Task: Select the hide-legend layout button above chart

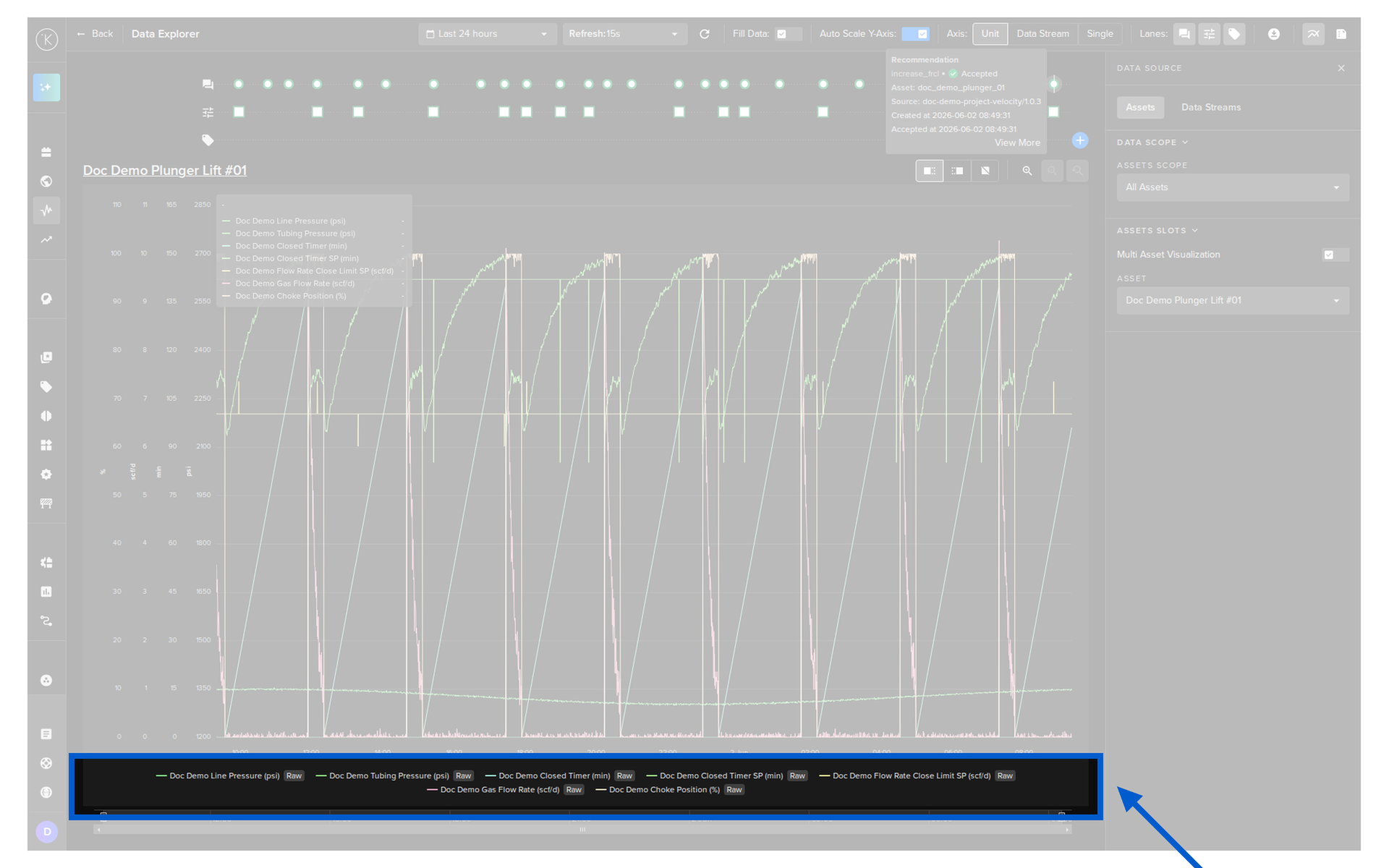Action: pos(985,171)
